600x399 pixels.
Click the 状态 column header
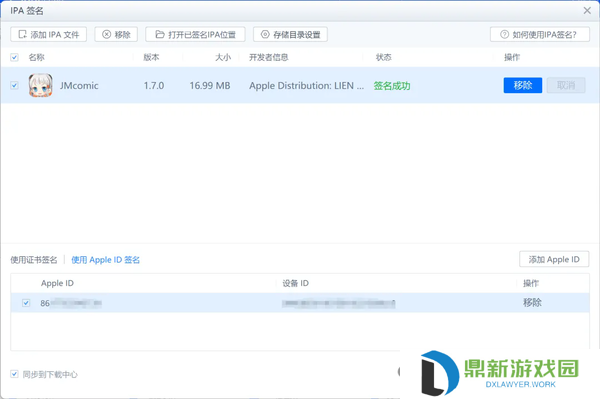coord(383,57)
